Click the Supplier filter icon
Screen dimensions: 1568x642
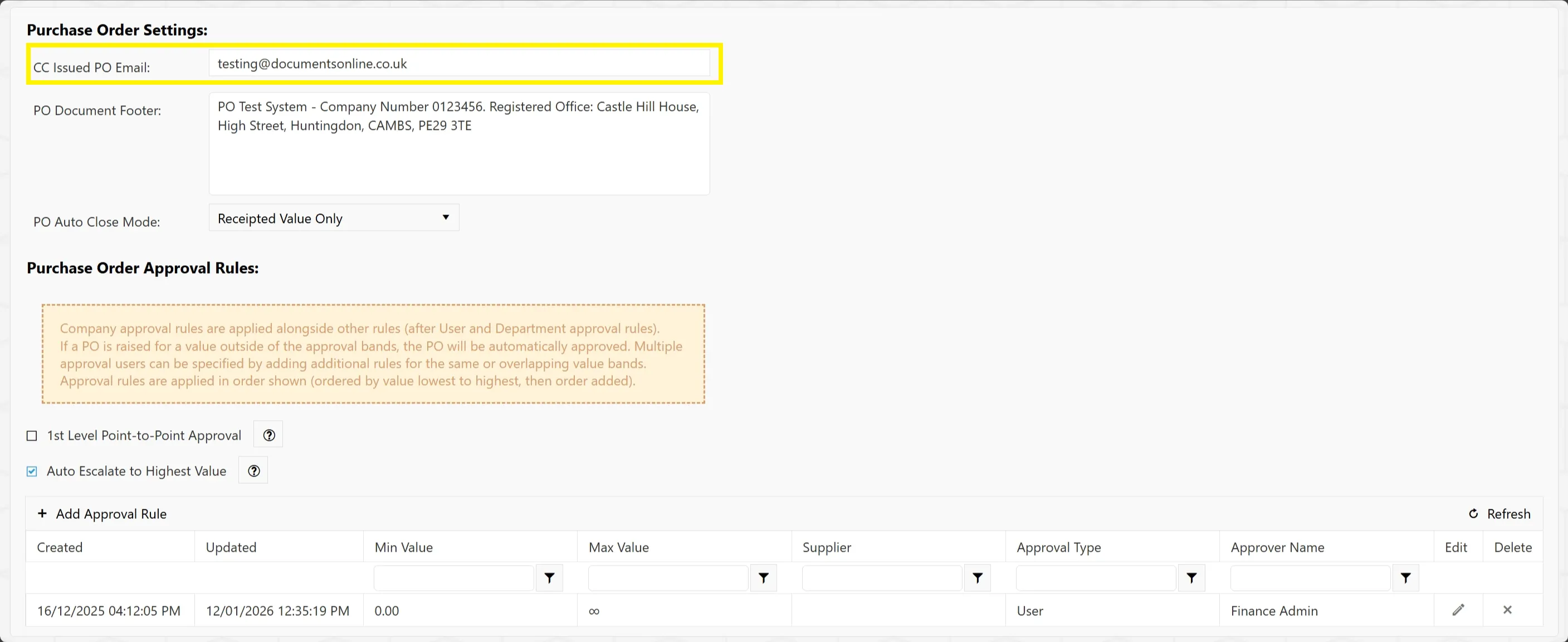point(978,578)
